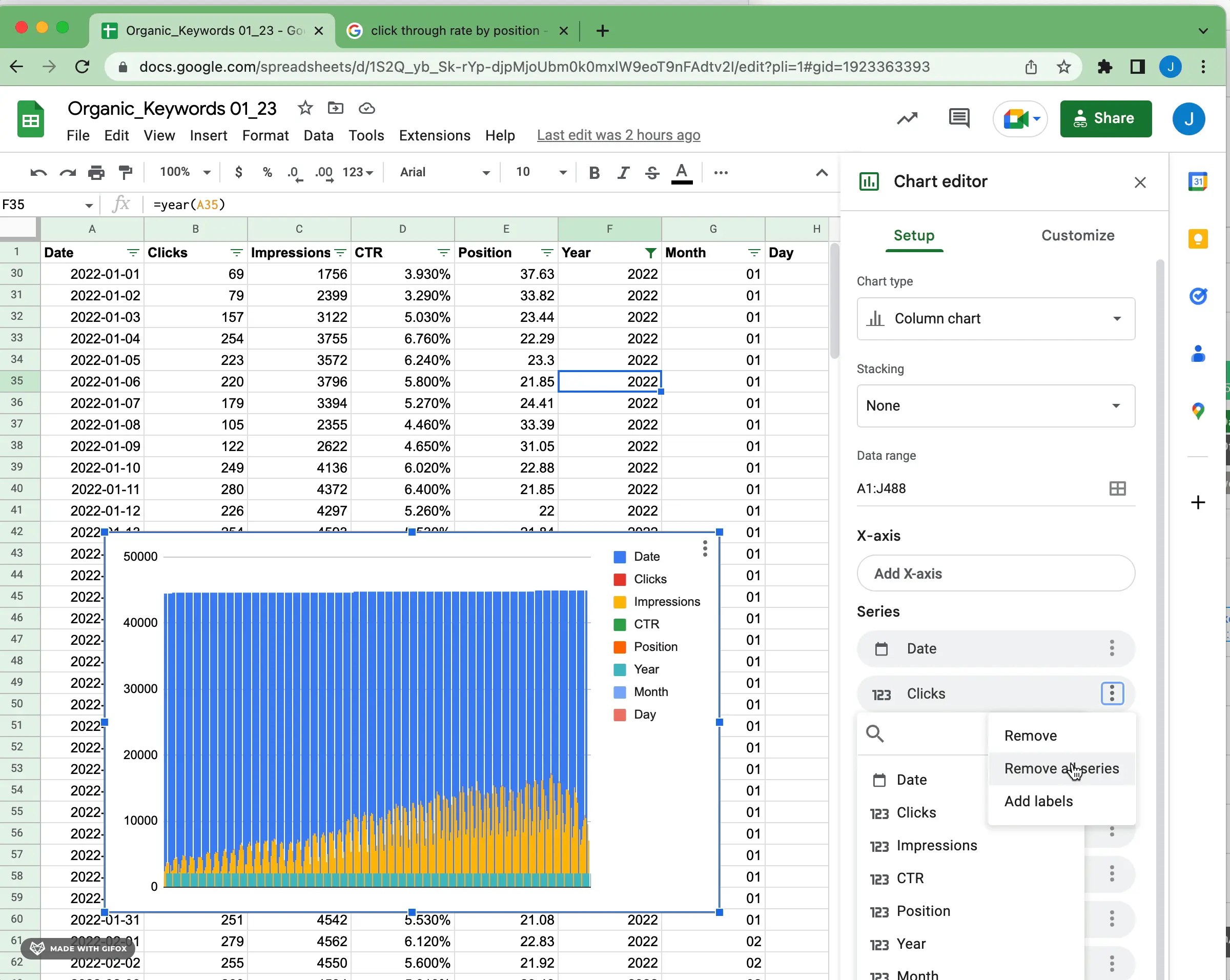The height and width of the screenshot is (980, 1230).
Task: Toggle the Clicks column filter button
Action: point(236,253)
